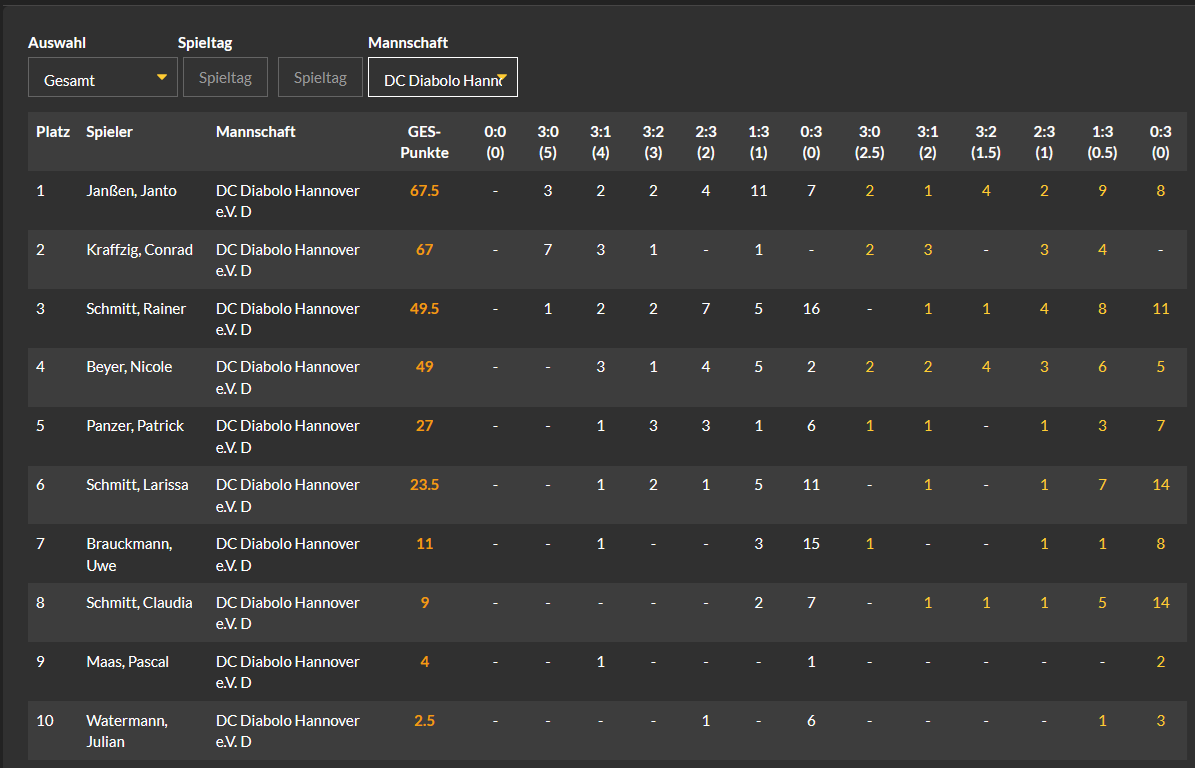Click total points value 2.5
1195x768 pixels.
point(424,720)
